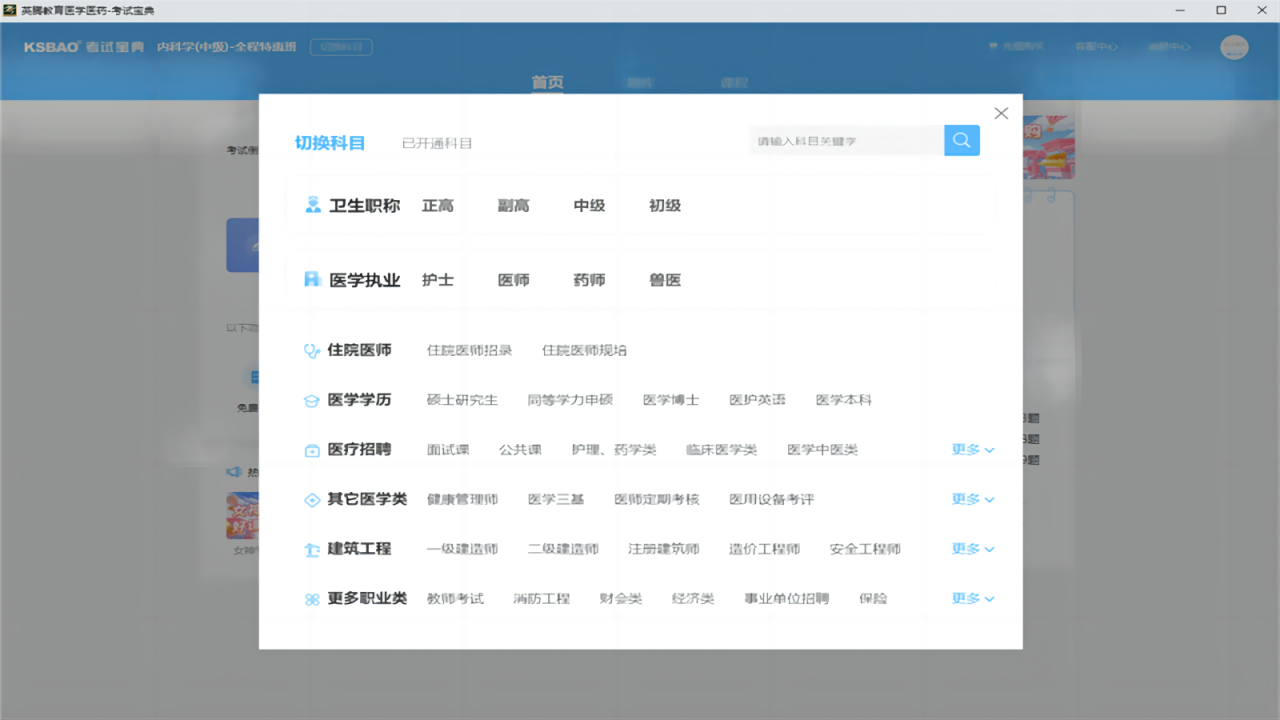This screenshot has height=720, width=1280.
Task: Click the 医疗招聘 medical kit icon
Action: click(x=312, y=450)
